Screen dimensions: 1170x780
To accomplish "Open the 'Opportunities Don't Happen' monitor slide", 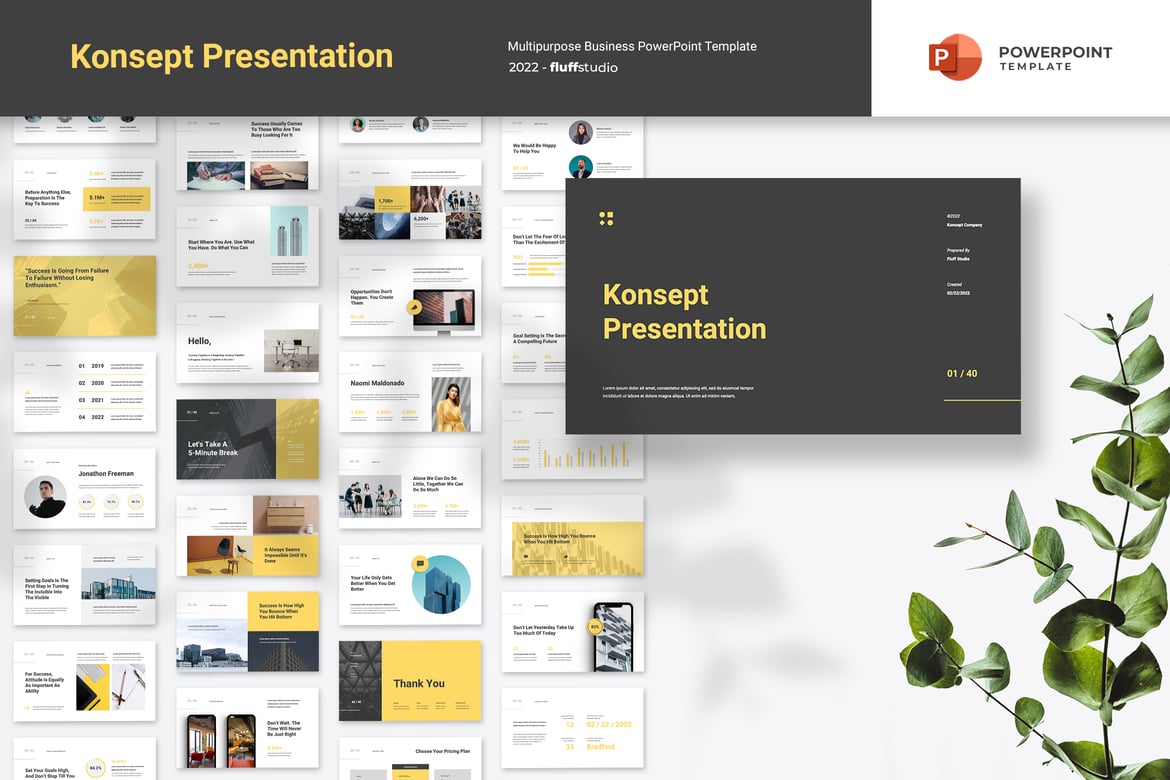I will (x=410, y=296).
